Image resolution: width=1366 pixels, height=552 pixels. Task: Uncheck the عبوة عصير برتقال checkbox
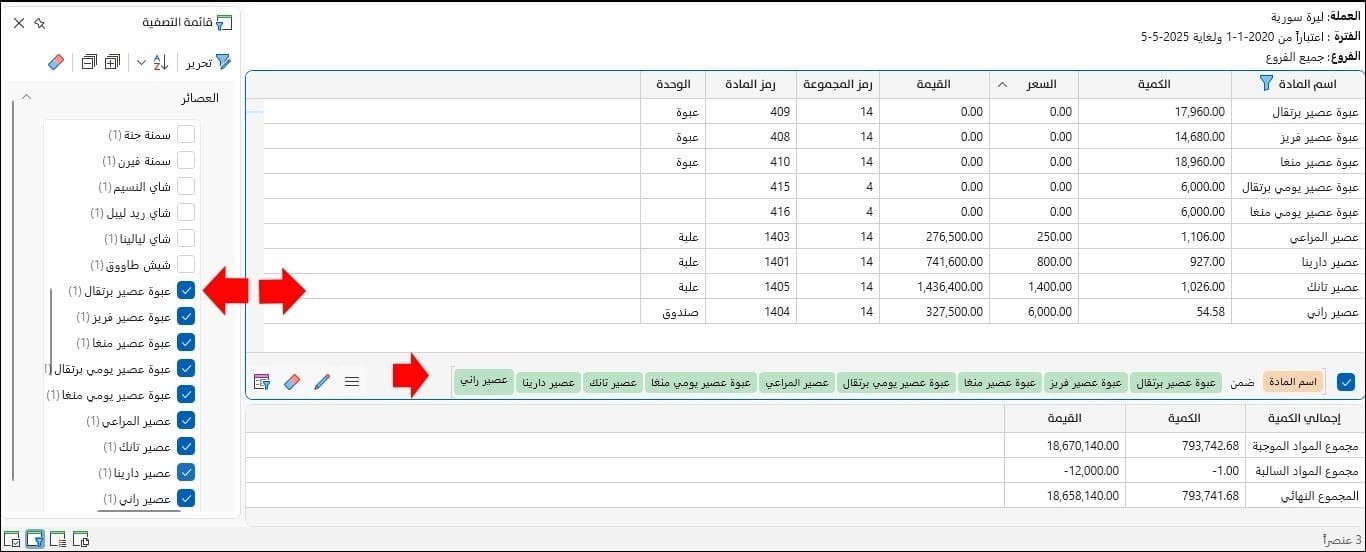click(x=186, y=290)
